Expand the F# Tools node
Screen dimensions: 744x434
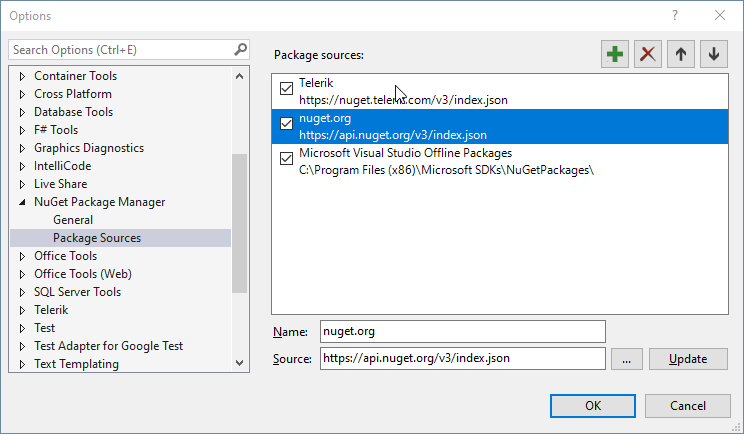tap(22, 130)
